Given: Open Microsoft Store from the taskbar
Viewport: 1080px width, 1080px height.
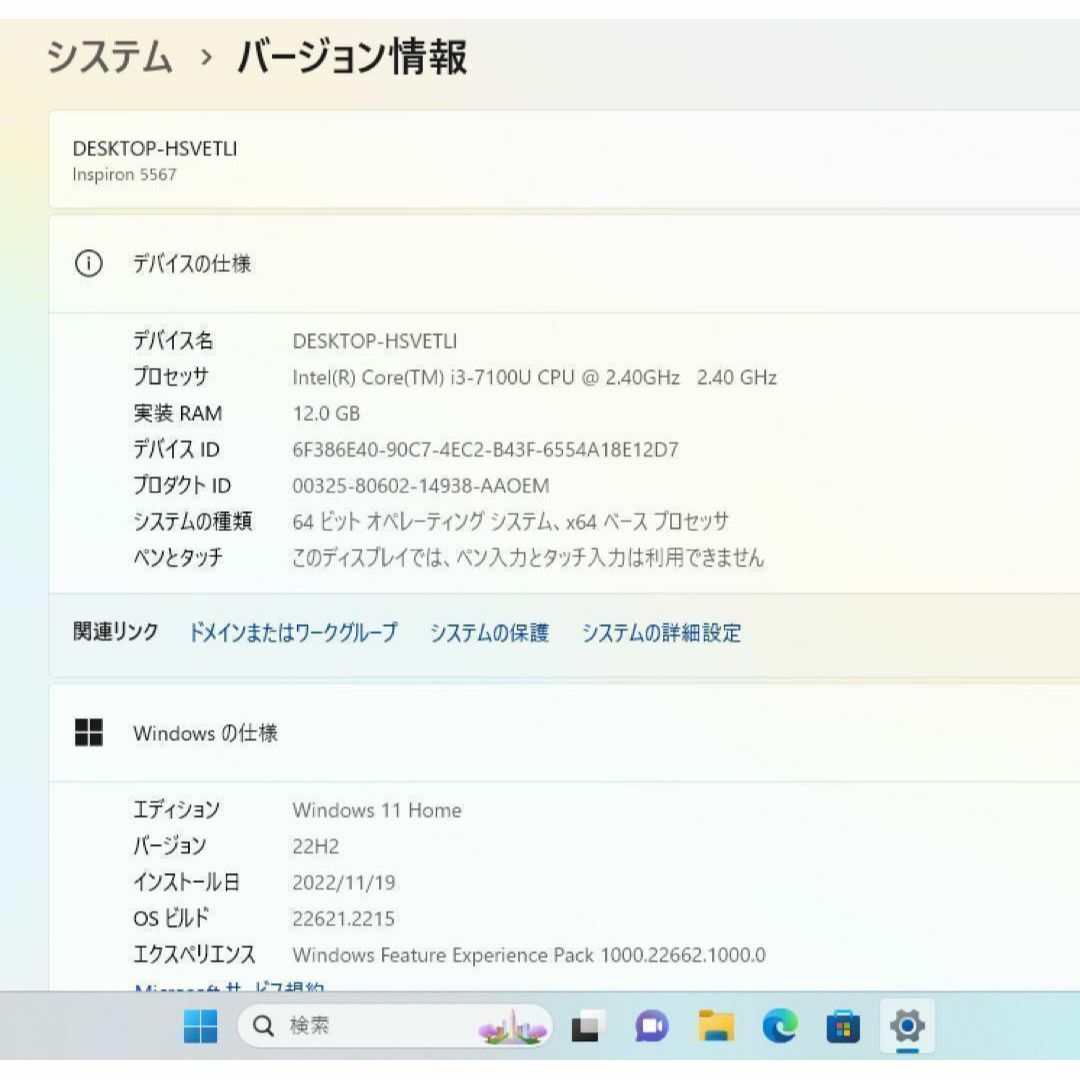Looking at the screenshot, I should tap(843, 1027).
